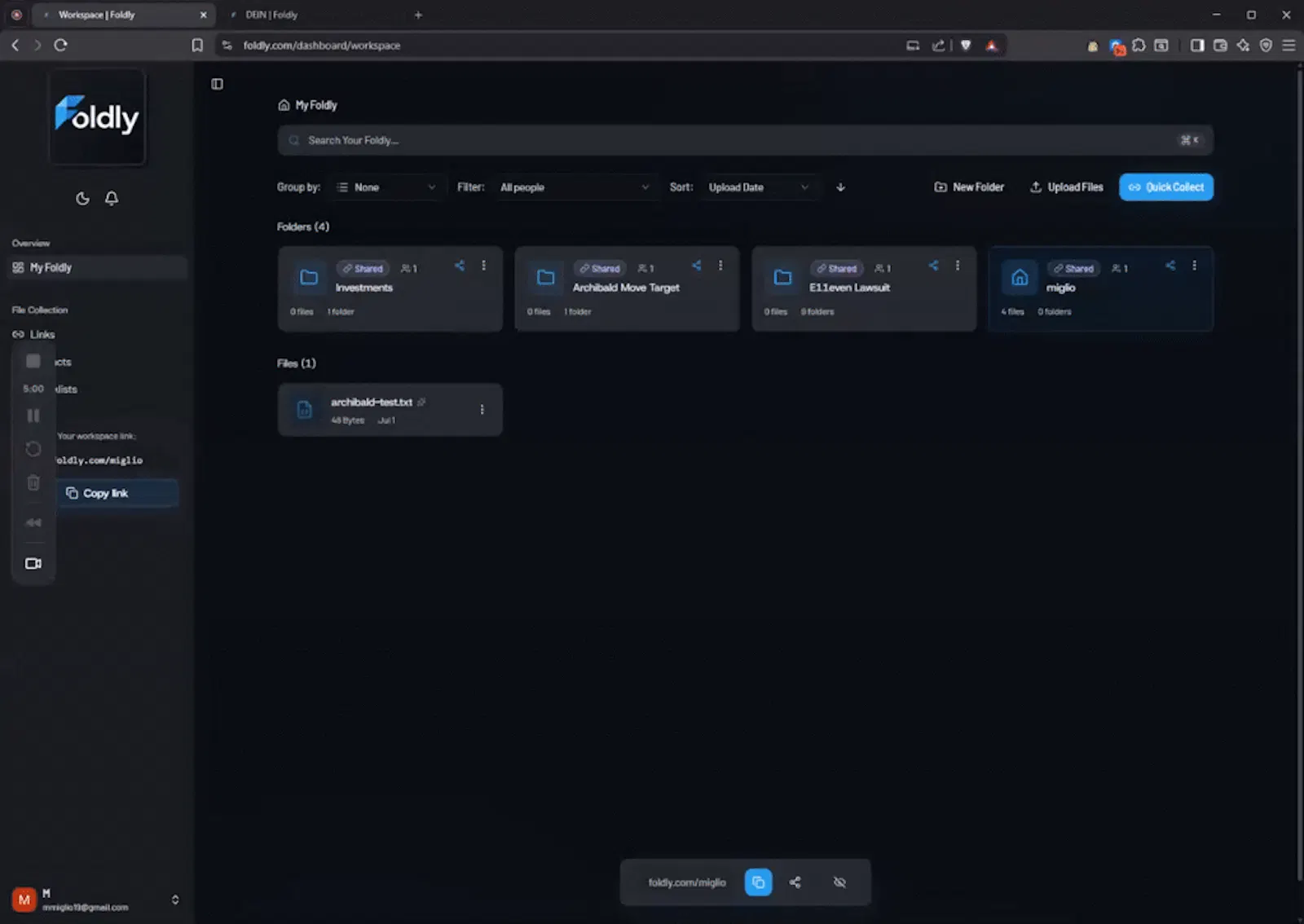
Task: Click the page vertical scrollbar
Action: pyautogui.click(x=1299, y=475)
